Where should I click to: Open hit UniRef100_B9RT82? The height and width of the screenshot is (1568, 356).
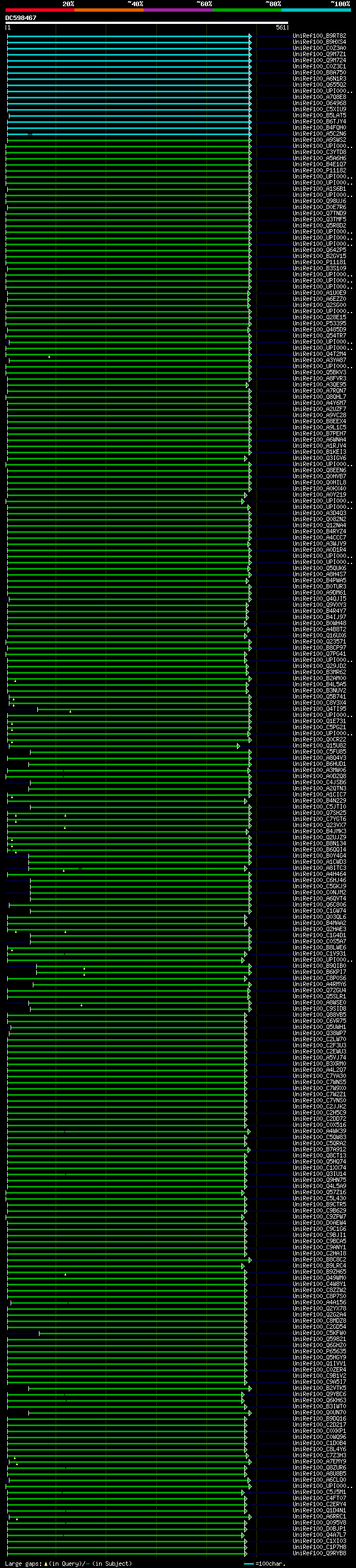pyautogui.click(x=319, y=36)
